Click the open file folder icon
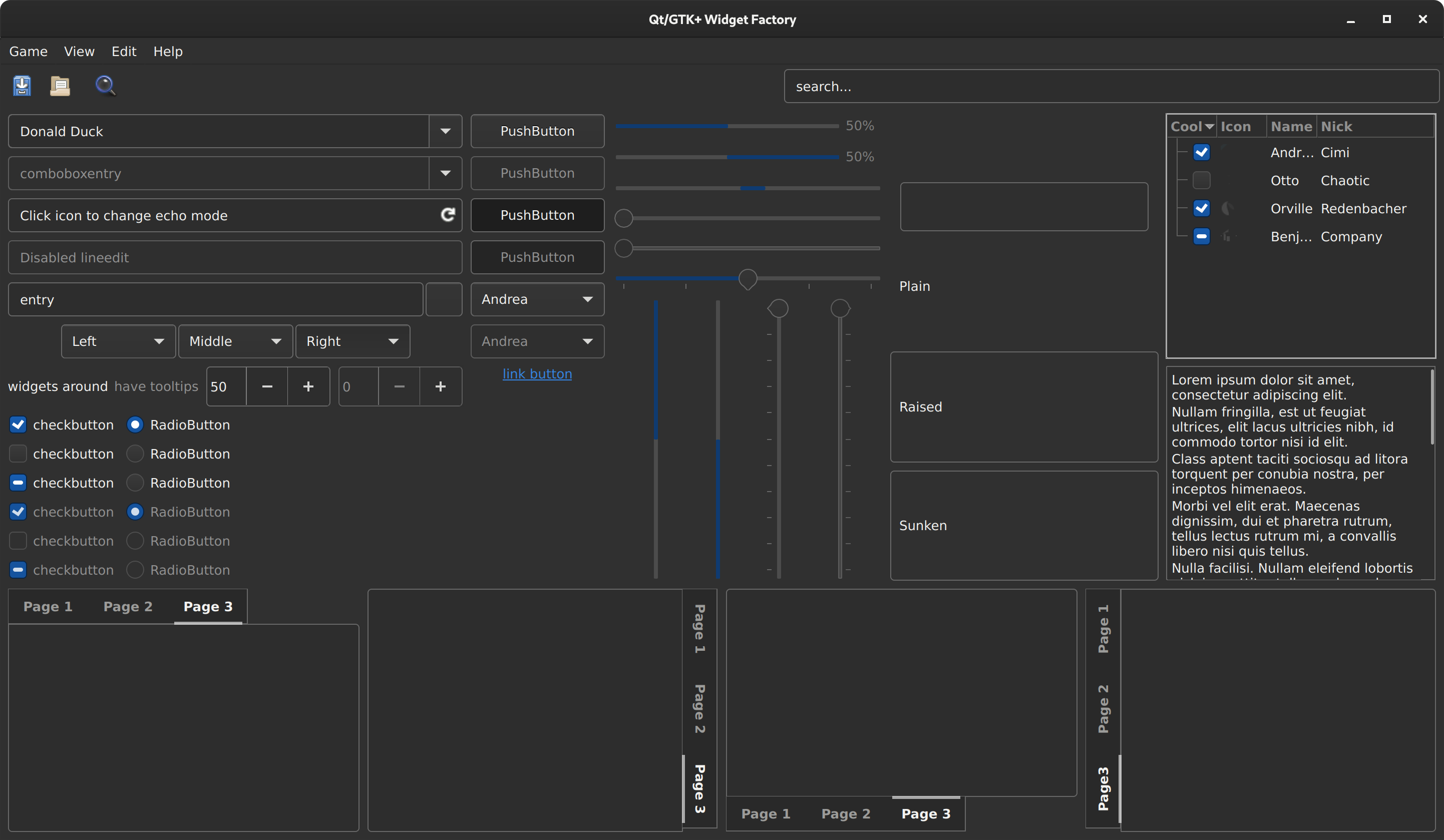This screenshot has width=1444, height=840. click(x=61, y=86)
